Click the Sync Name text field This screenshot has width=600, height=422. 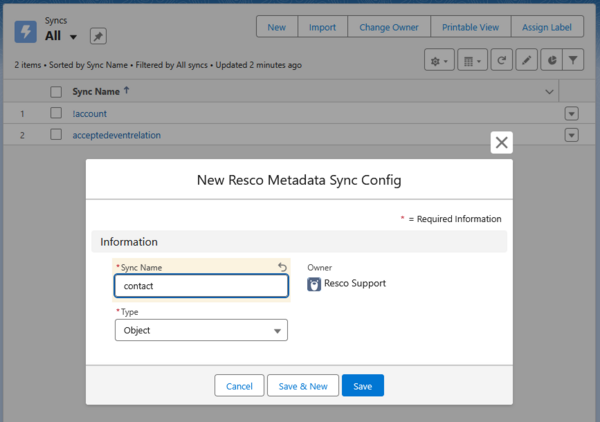[x=201, y=285]
